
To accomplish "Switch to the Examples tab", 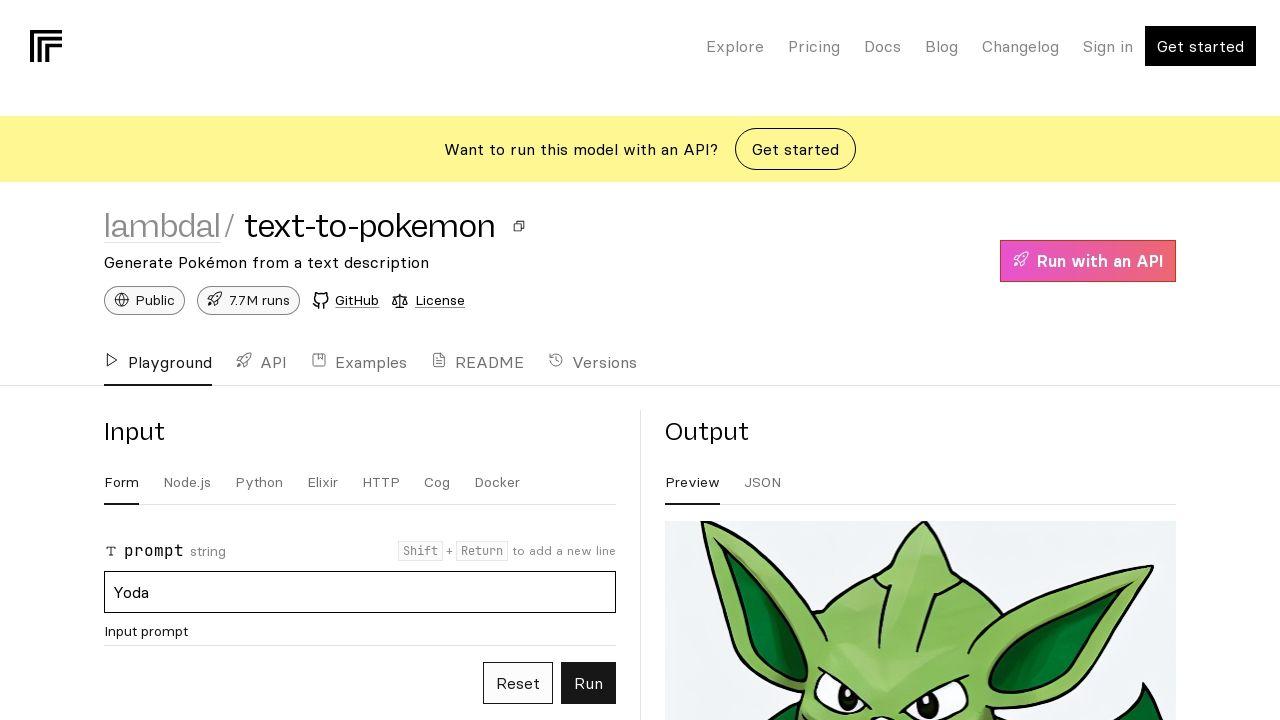I will click(x=359, y=362).
